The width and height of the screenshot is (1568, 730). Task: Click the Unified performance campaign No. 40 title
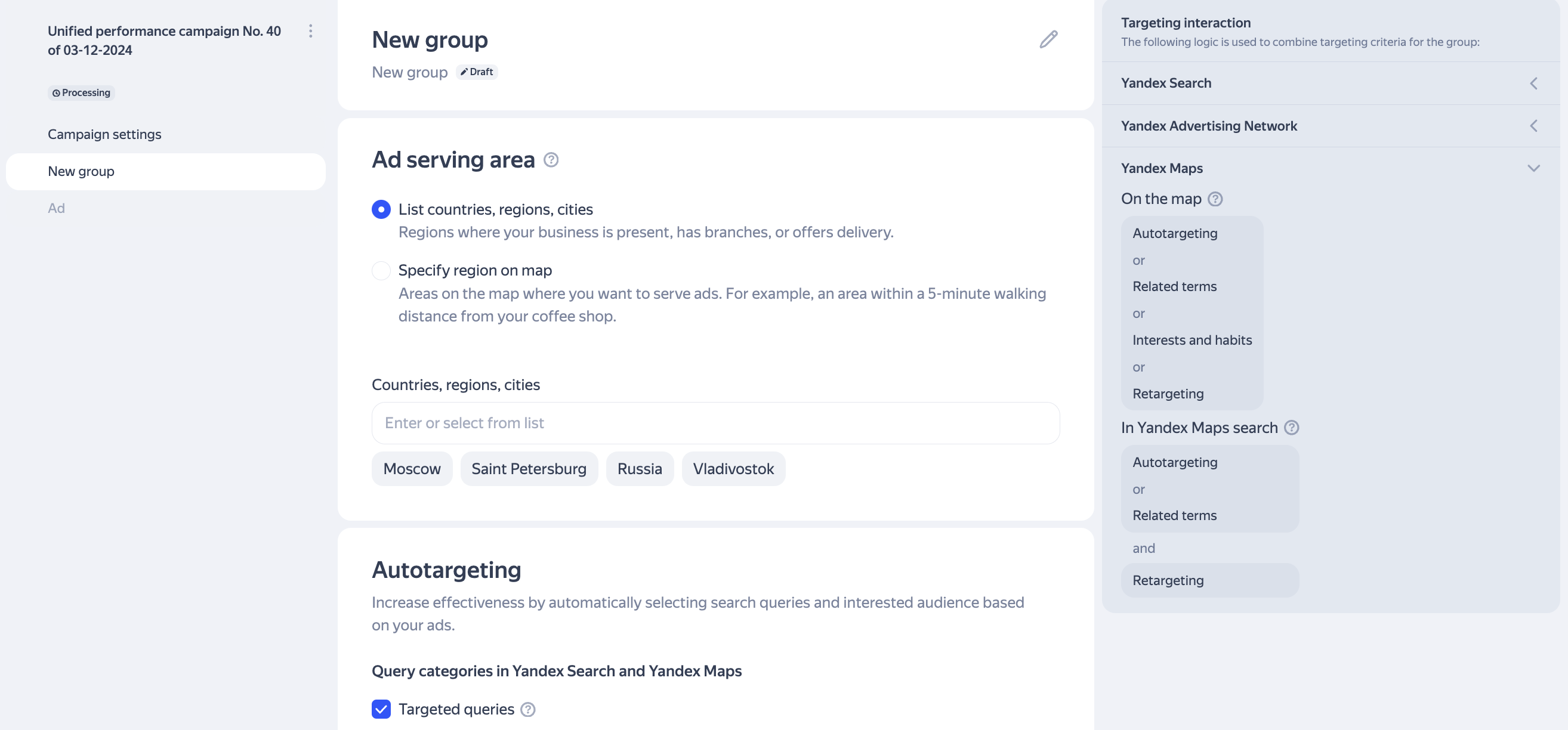(x=164, y=41)
